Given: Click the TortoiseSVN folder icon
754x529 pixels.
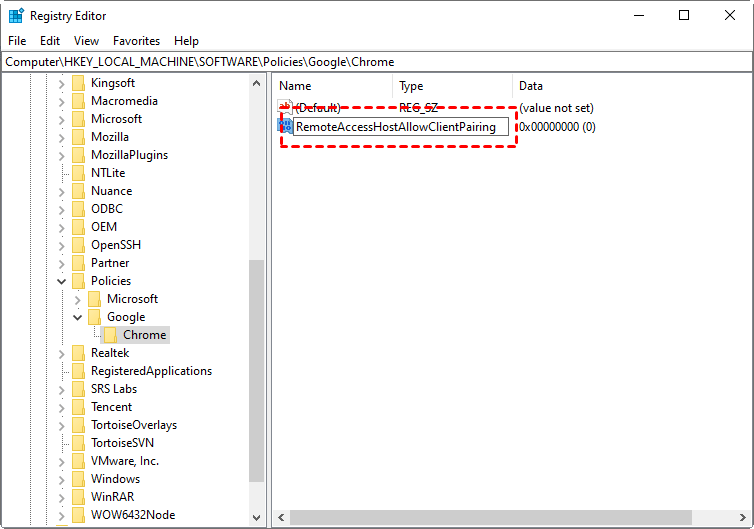Looking at the screenshot, I should (78, 443).
